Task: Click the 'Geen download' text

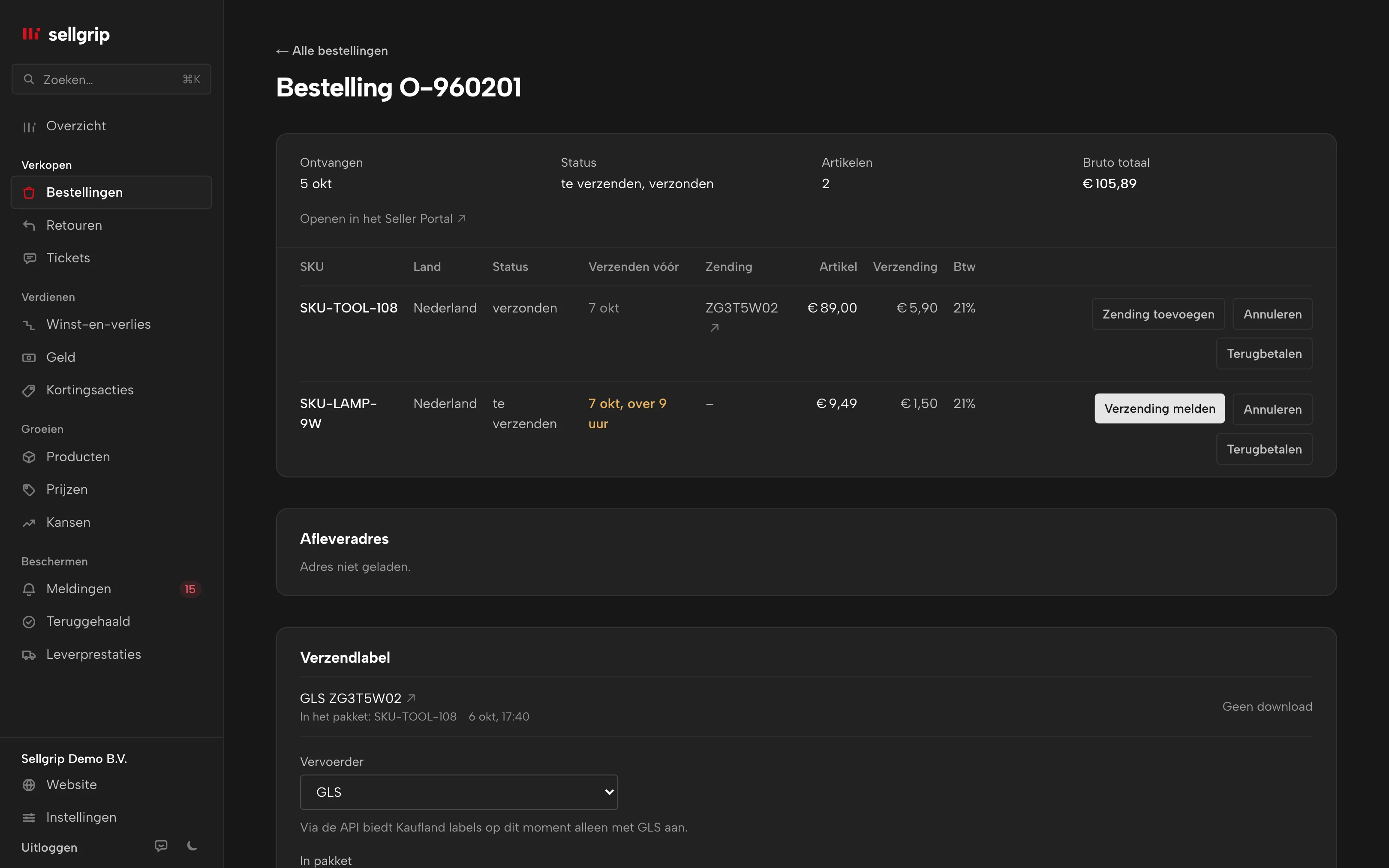Action: tap(1267, 707)
